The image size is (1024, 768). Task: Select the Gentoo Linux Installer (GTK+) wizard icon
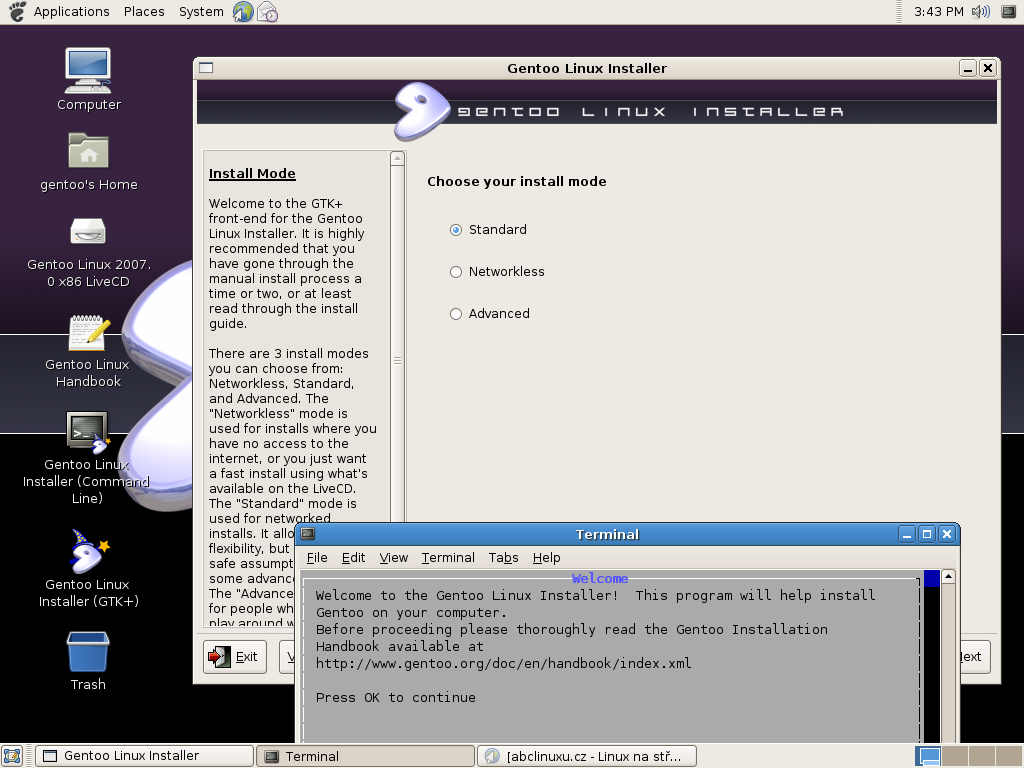[89, 551]
